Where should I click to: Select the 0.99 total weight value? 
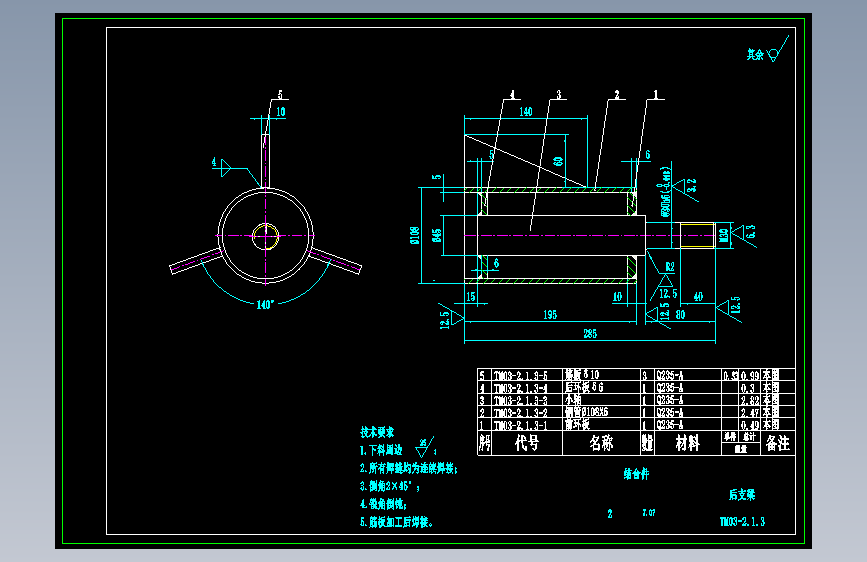click(x=750, y=376)
